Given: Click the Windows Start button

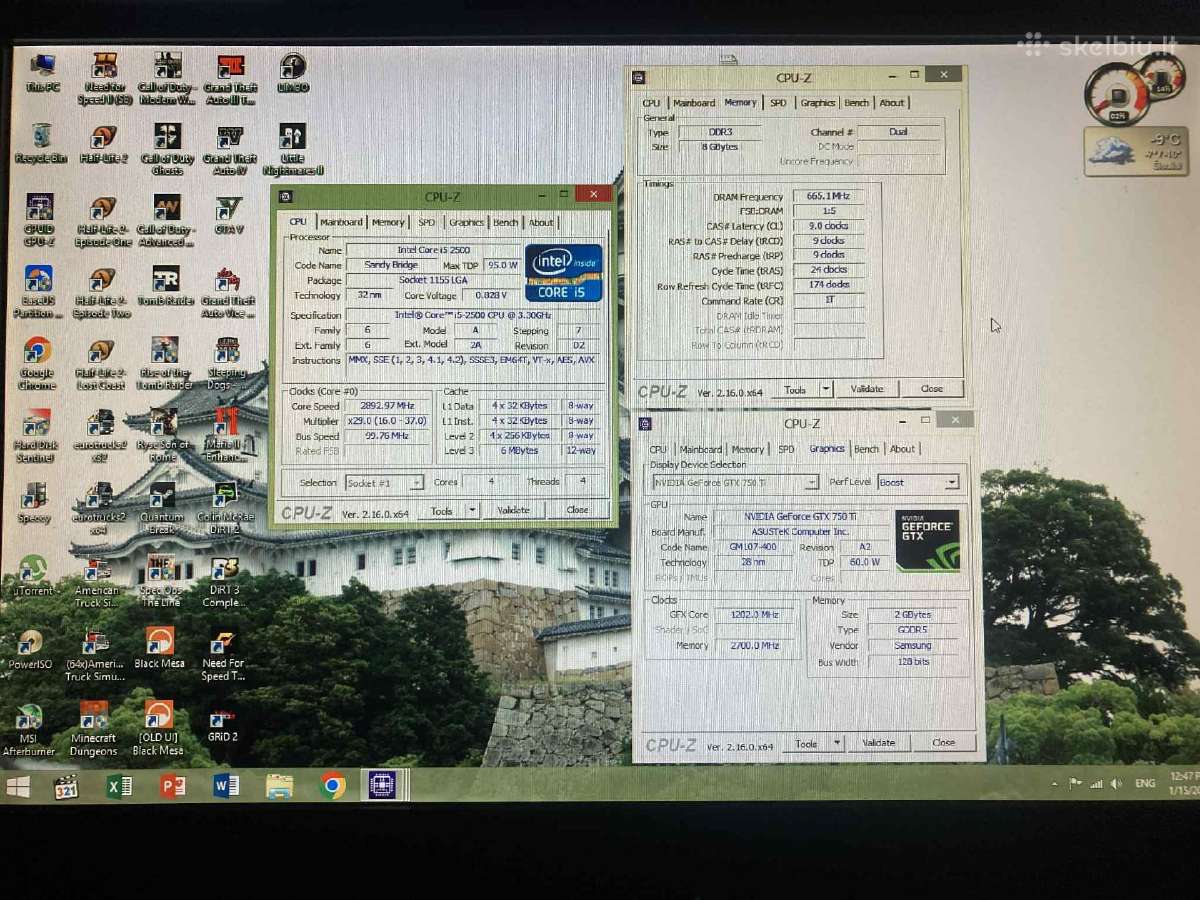Looking at the screenshot, I should (x=18, y=787).
